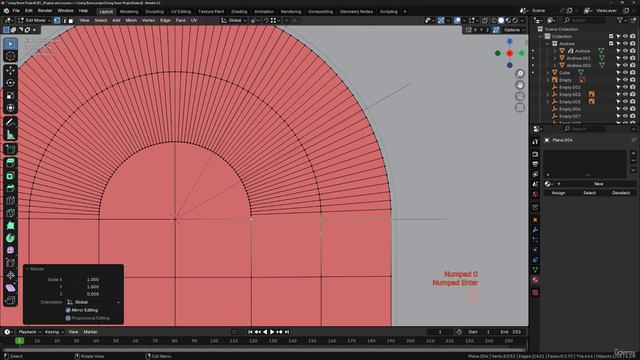This screenshot has height=360, width=640.
Task: Click the zoom view magnifier gizmo
Action: [x=520, y=73]
